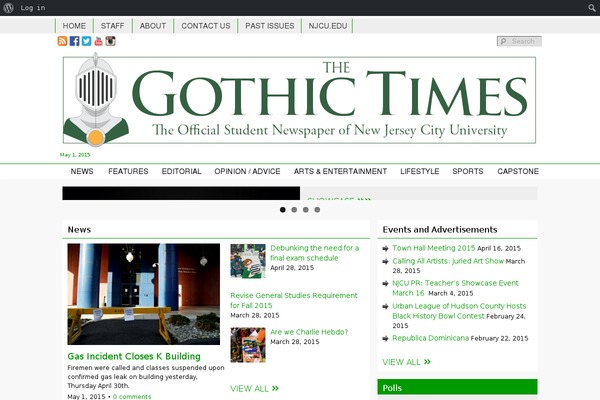Viewport: 600px width, 400px height.
Task: Open Calling All Artists: Juried Art Show
Action: click(x=448, y=261)
